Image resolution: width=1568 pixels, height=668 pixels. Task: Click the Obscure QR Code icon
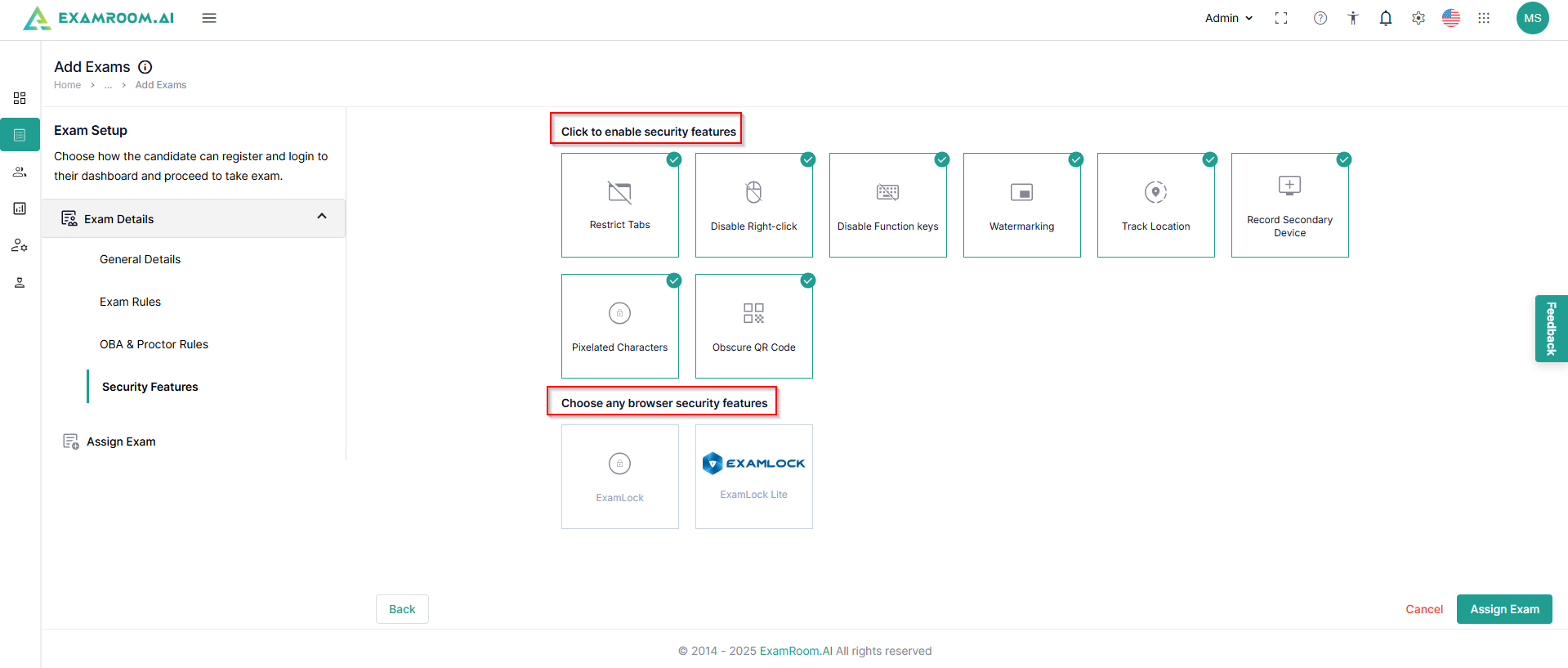coord(754,313)
